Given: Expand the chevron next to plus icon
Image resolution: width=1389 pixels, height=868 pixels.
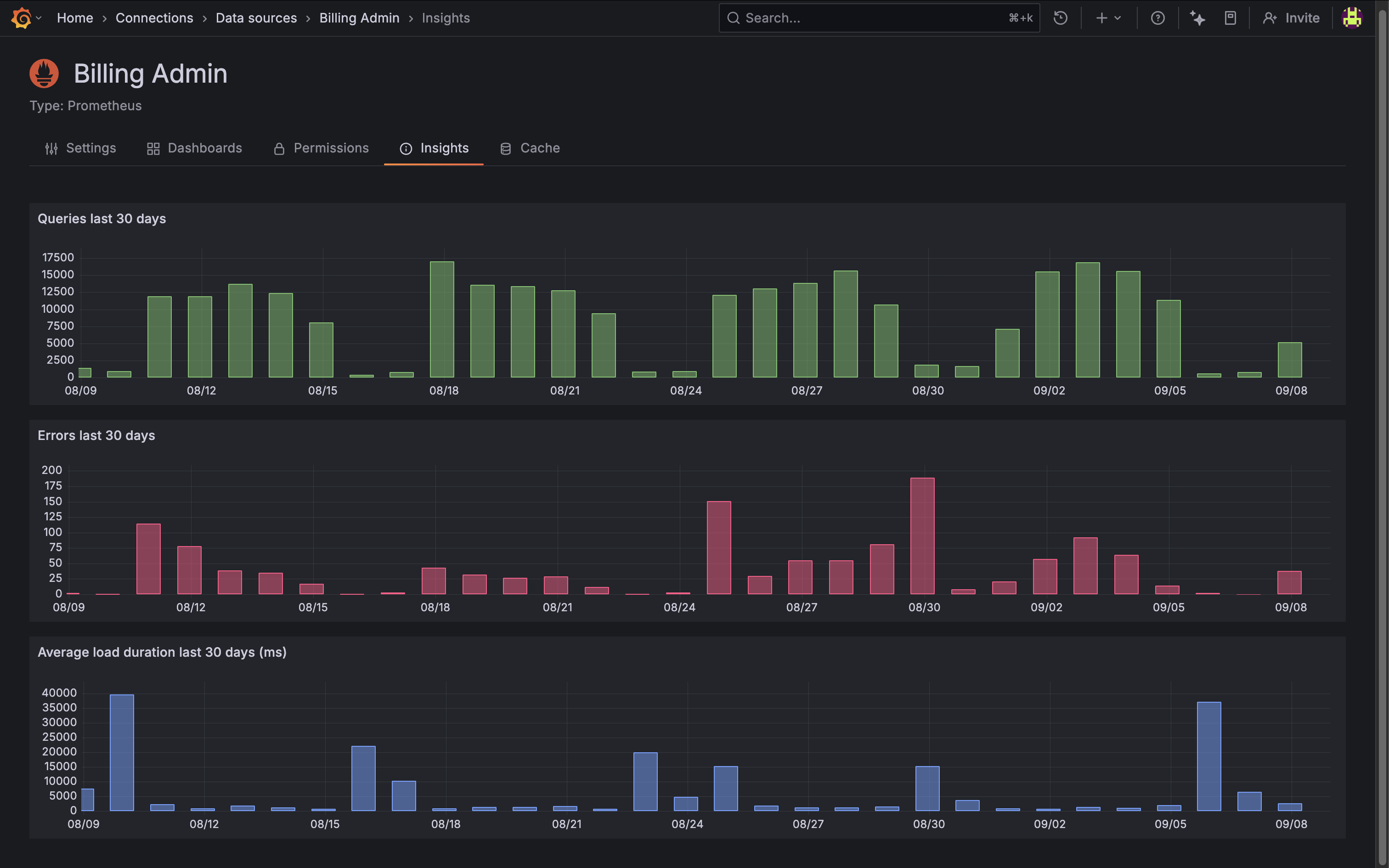Looking at the screenshot, I should pyautogui.click(x=1118, y=18).
